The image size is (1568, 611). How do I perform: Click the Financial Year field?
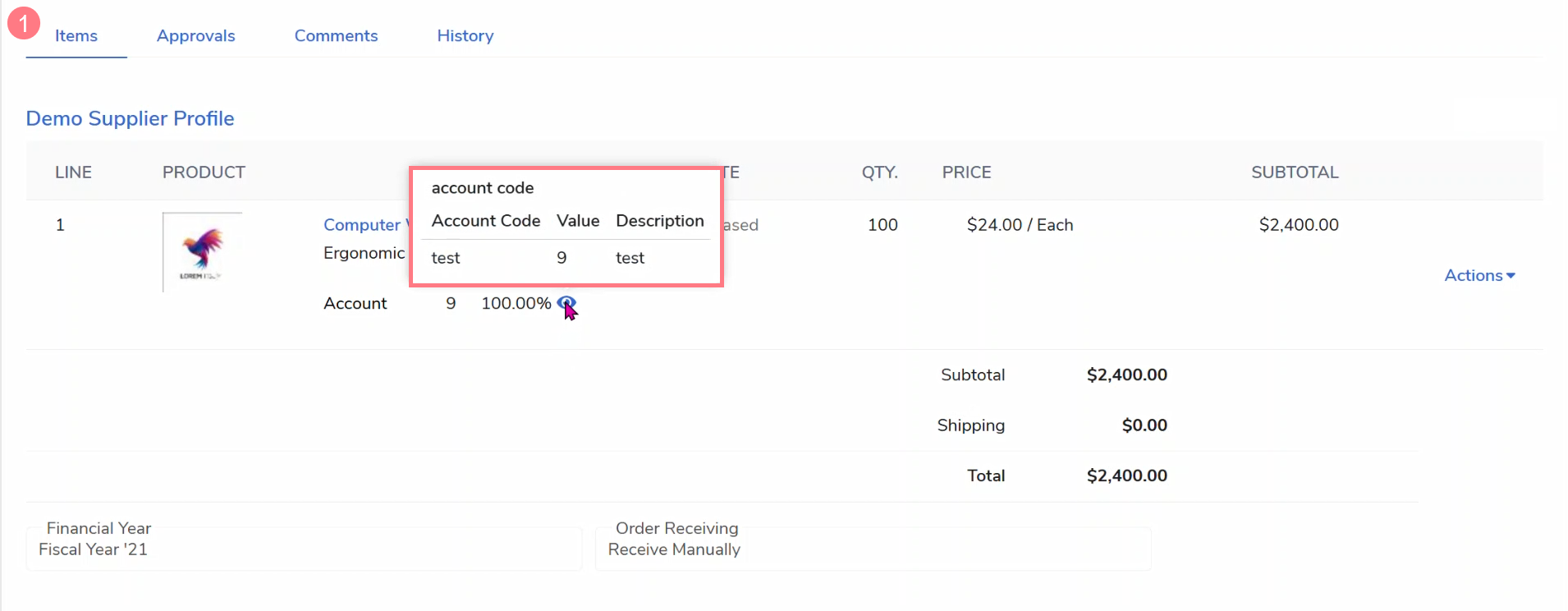coord(304,549)
